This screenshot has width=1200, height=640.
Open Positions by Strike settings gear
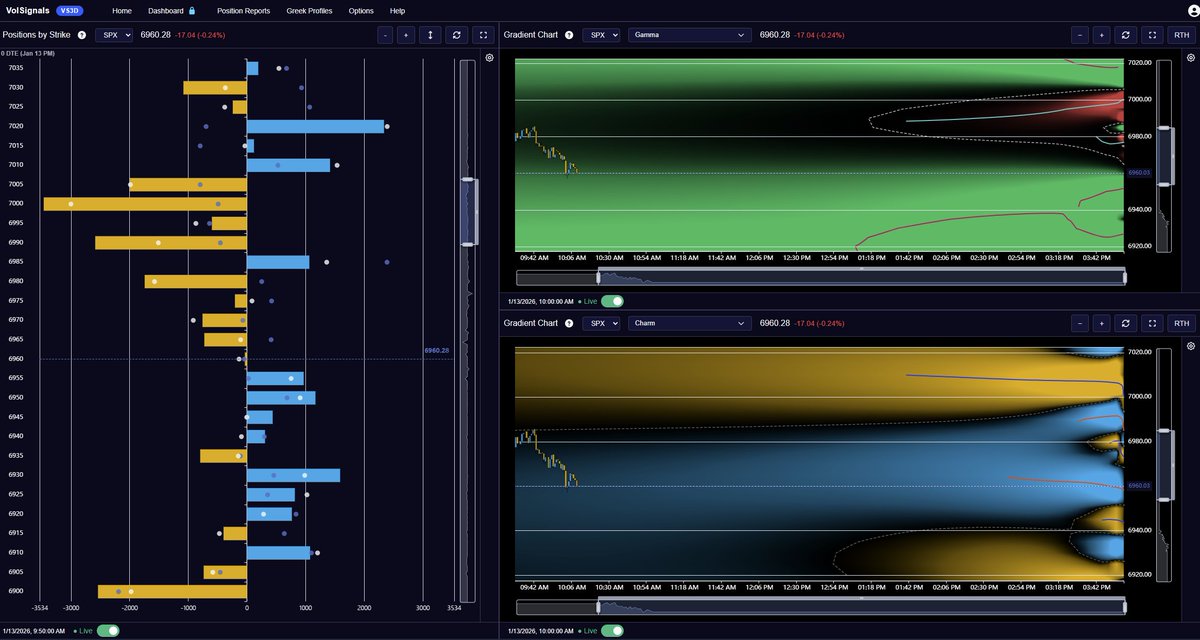point(489,57)
